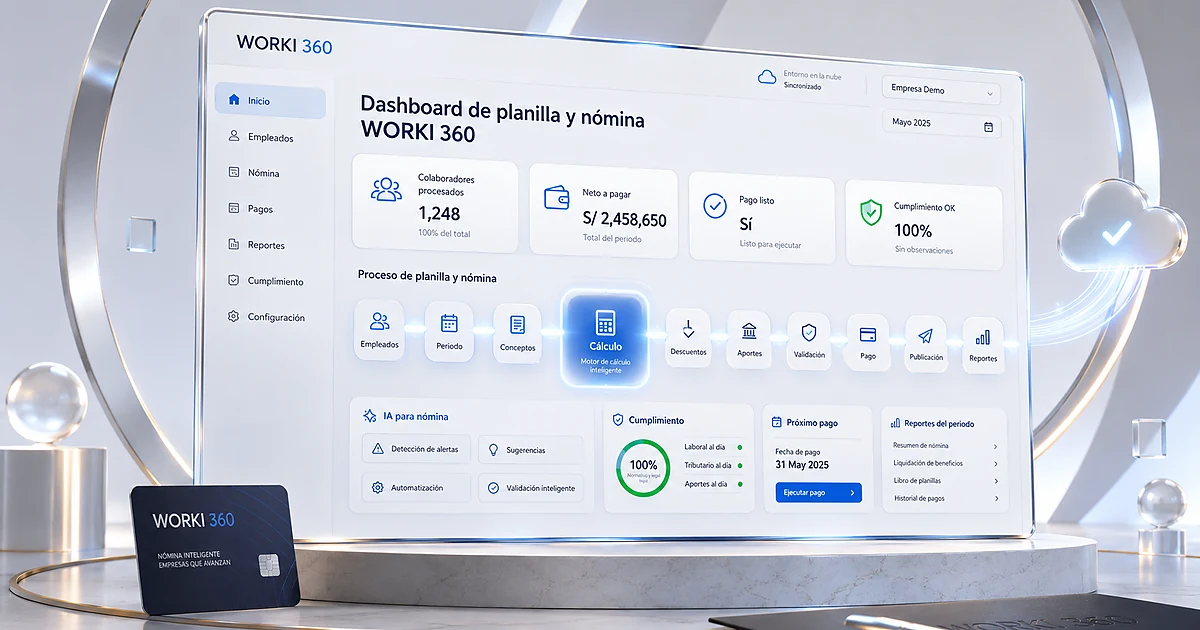The height and width of the screenshot is (630, 1200).
Task: Expand chevron next to Resumen de nómina
Action: point(995,447)
